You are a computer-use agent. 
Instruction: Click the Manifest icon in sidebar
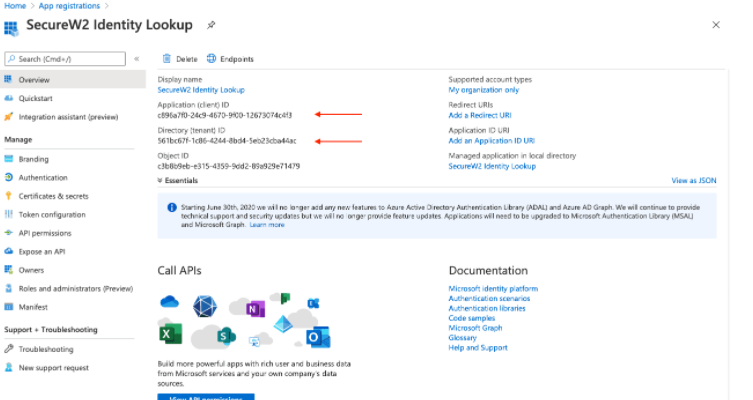tap(8, 307)
